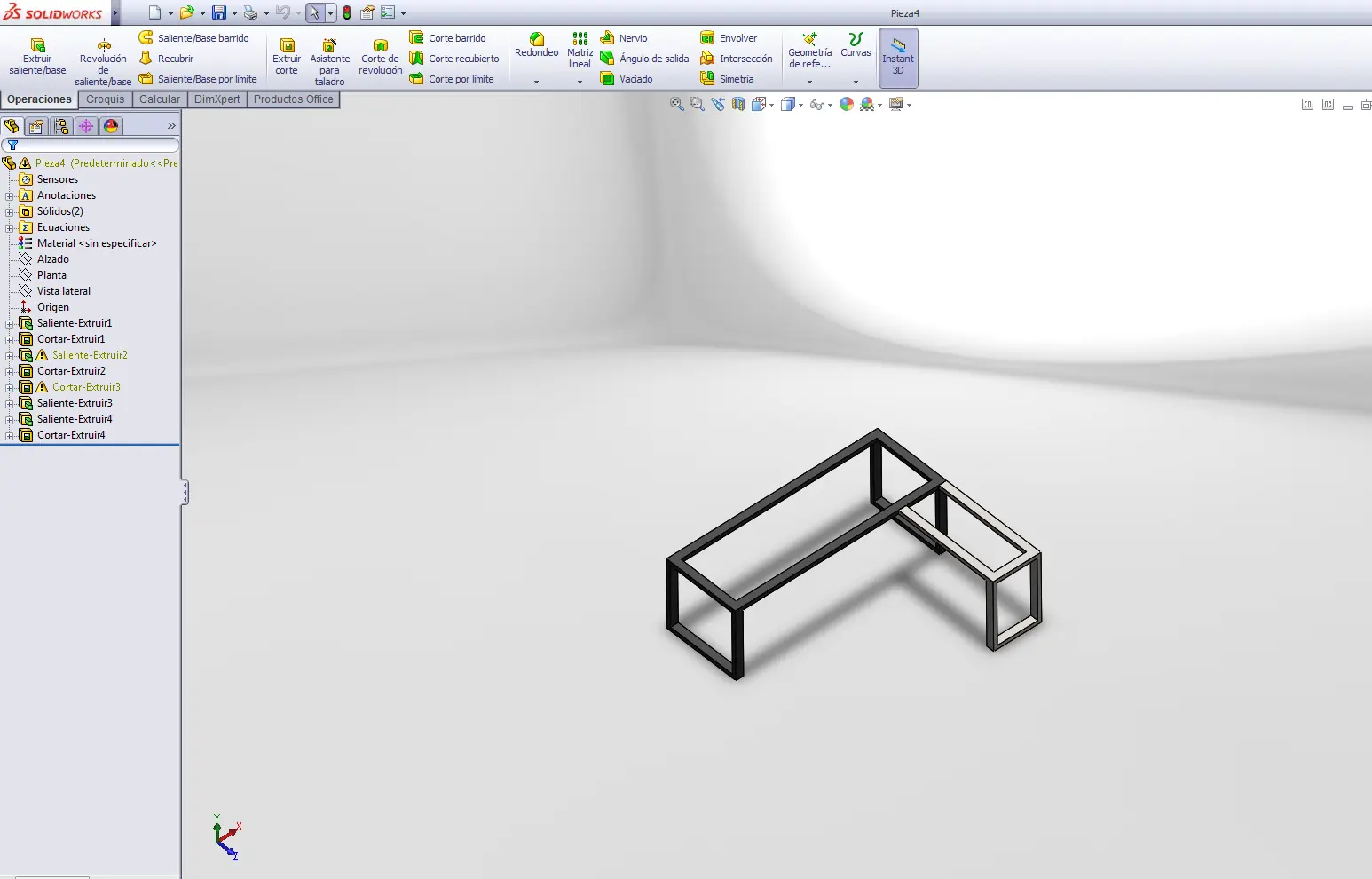Expand the Anotaciones tree node
This screenshot has height=879, width=1372.
coord(9,195)
